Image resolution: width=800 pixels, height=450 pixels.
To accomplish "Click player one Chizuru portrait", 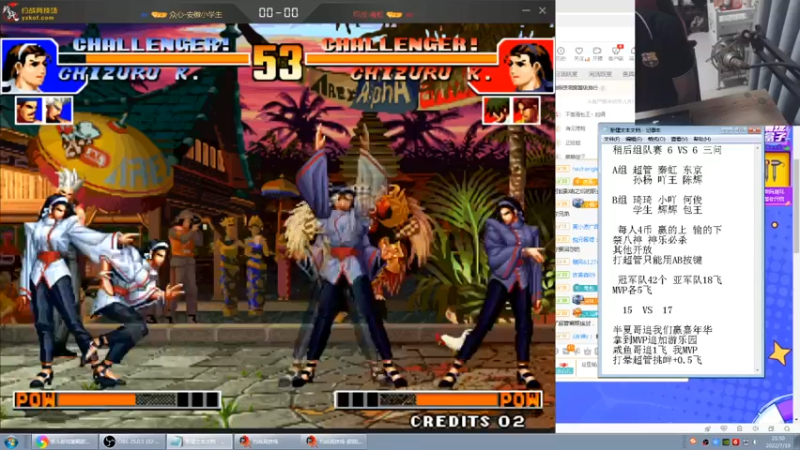I will click(x=29, y=66).
